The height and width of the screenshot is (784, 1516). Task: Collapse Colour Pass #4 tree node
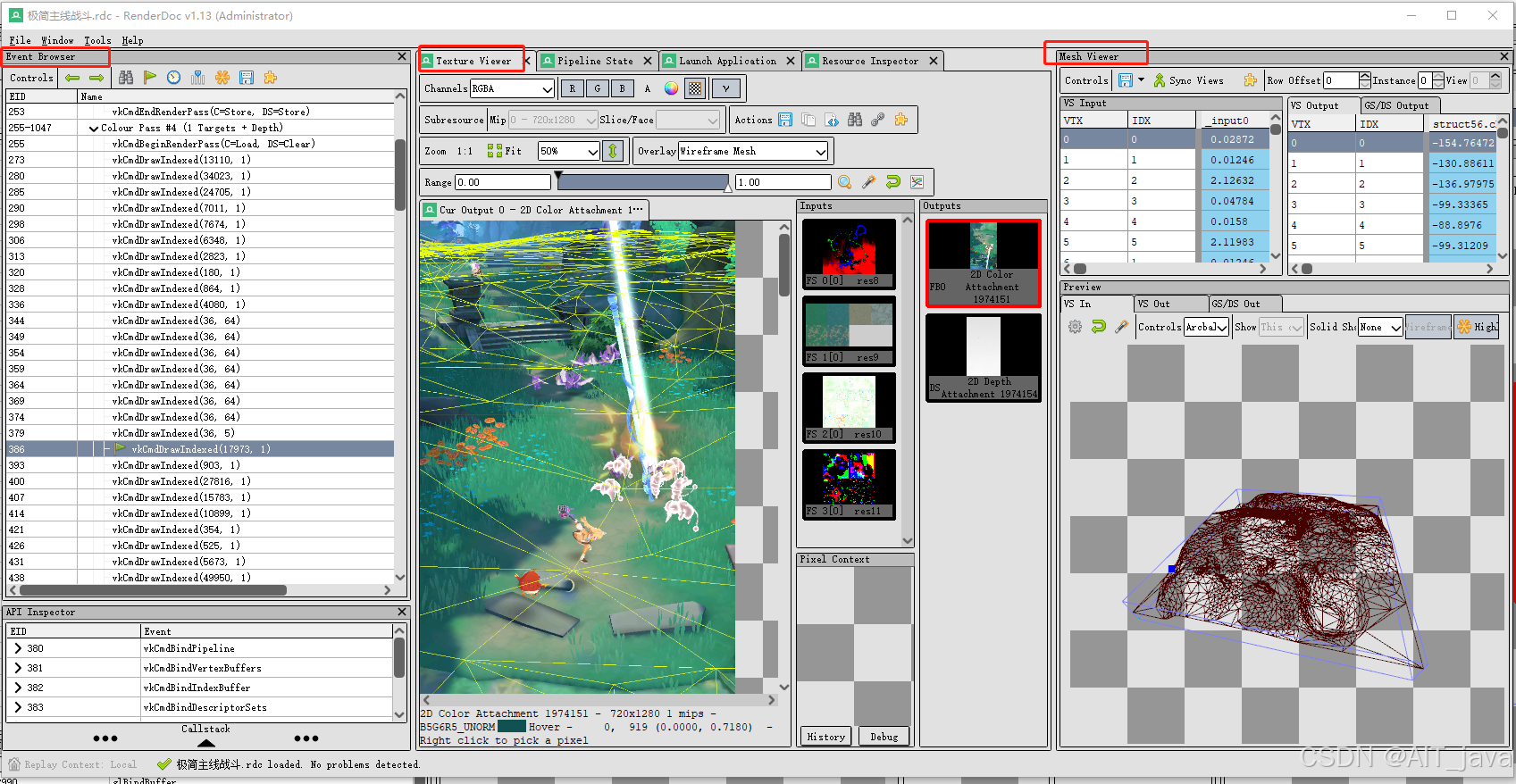pyautogui.click(x=94, y=129)
